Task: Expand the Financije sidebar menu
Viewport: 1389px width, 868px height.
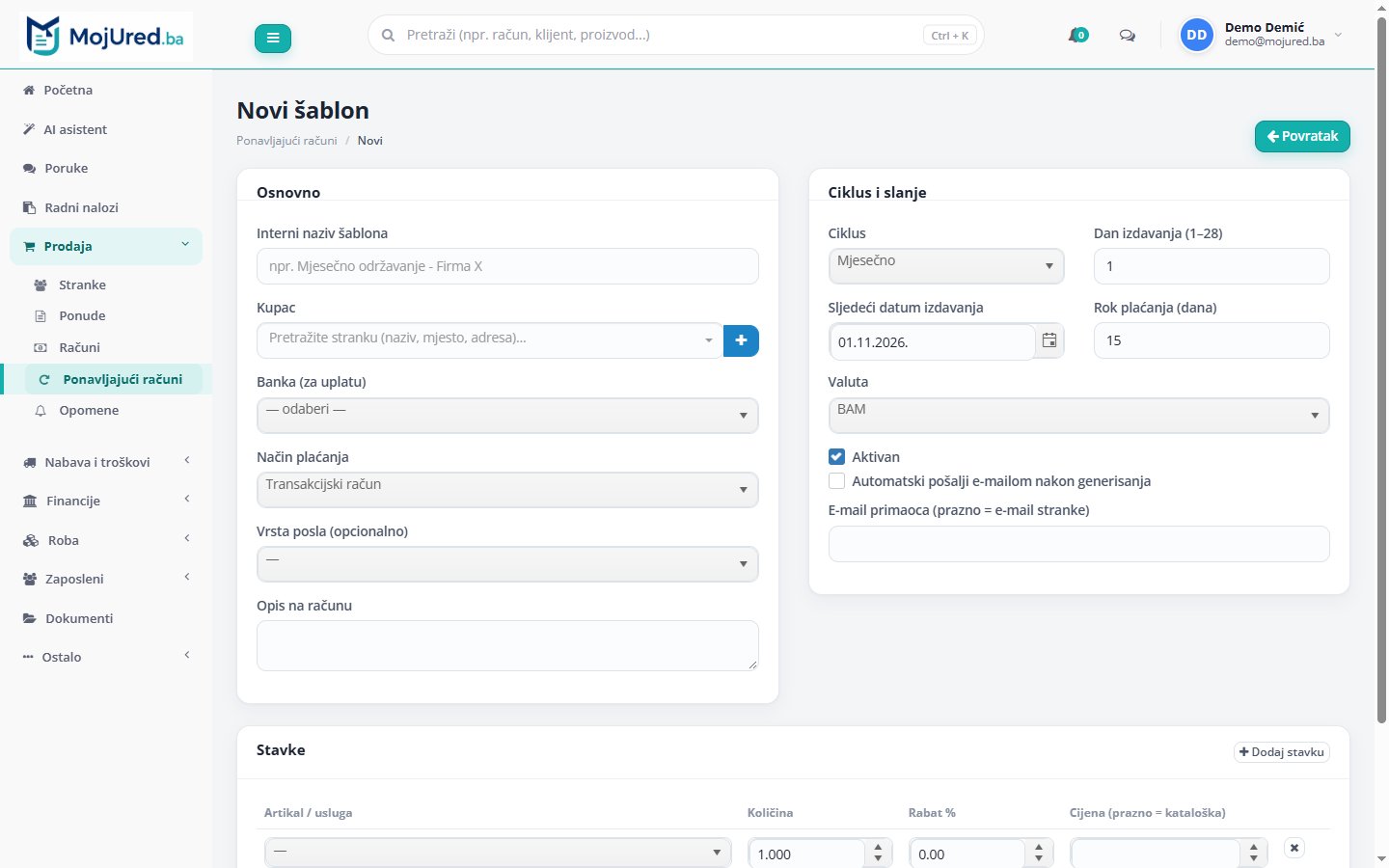Action: pos(106,501)
